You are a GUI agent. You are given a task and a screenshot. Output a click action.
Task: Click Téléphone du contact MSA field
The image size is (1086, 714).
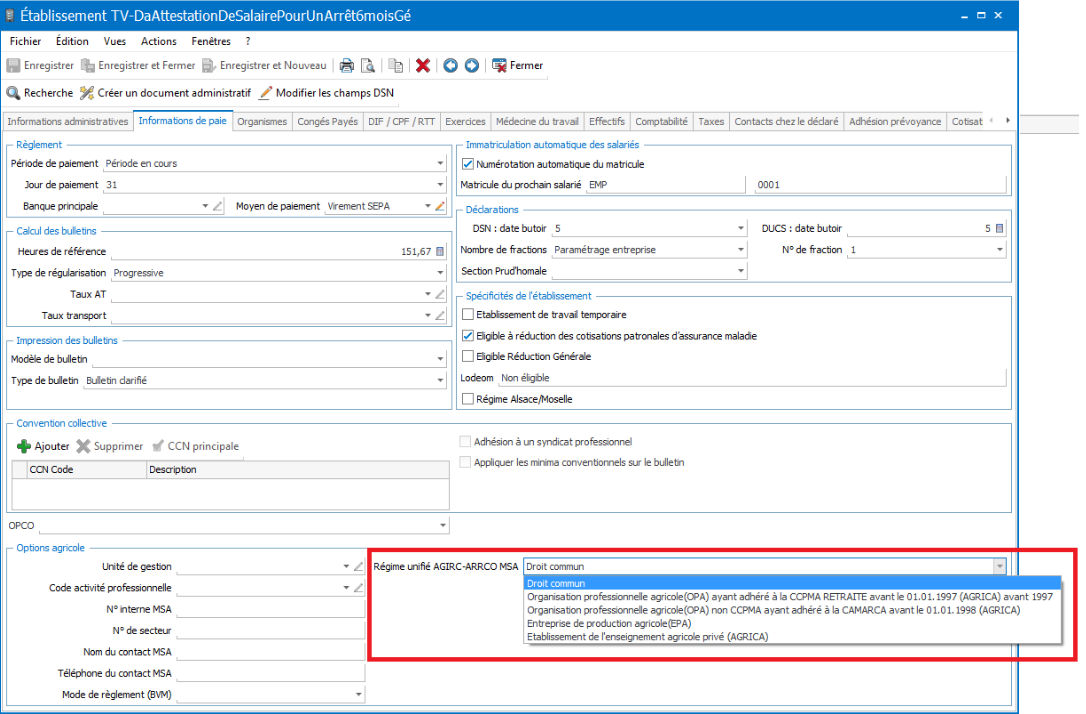tap(270, 673)
